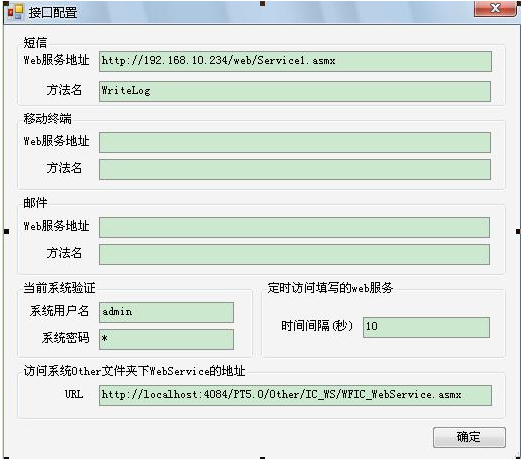
Task: Click the 邮件 group title
Action: point(35,203)
